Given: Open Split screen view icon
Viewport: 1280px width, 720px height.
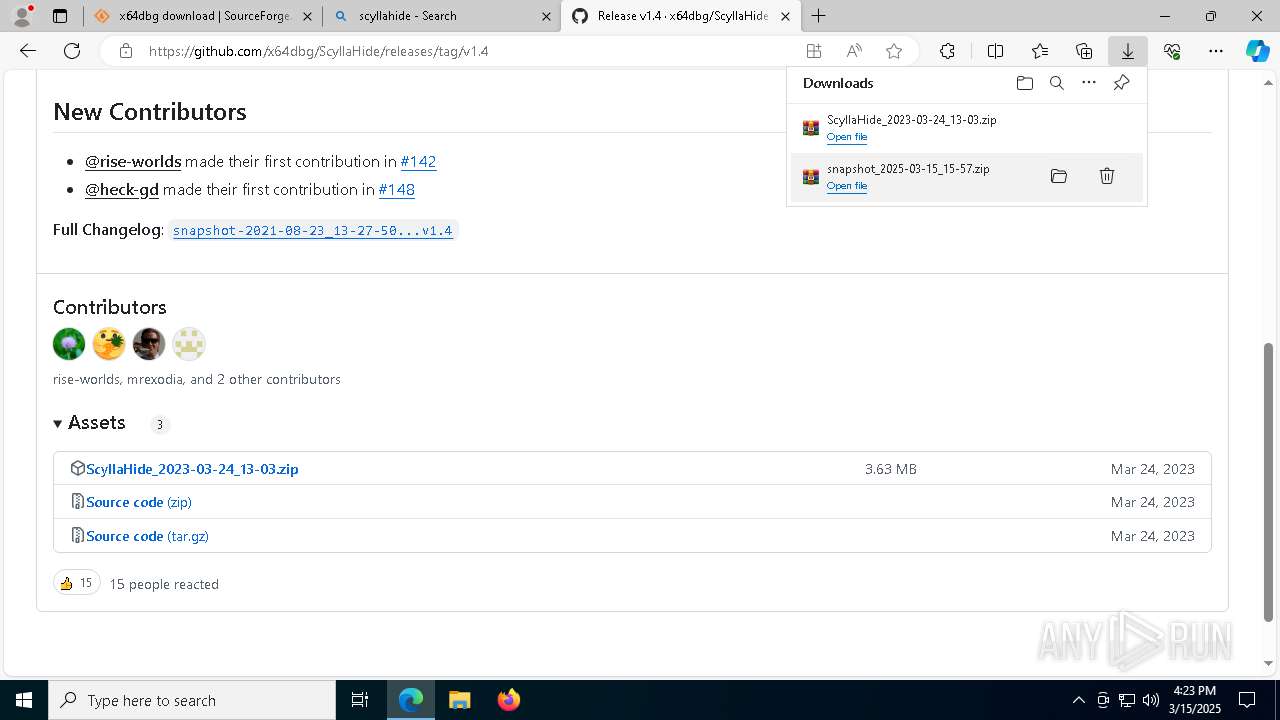Looking at the screenshot, I should (x=995, y=51).
